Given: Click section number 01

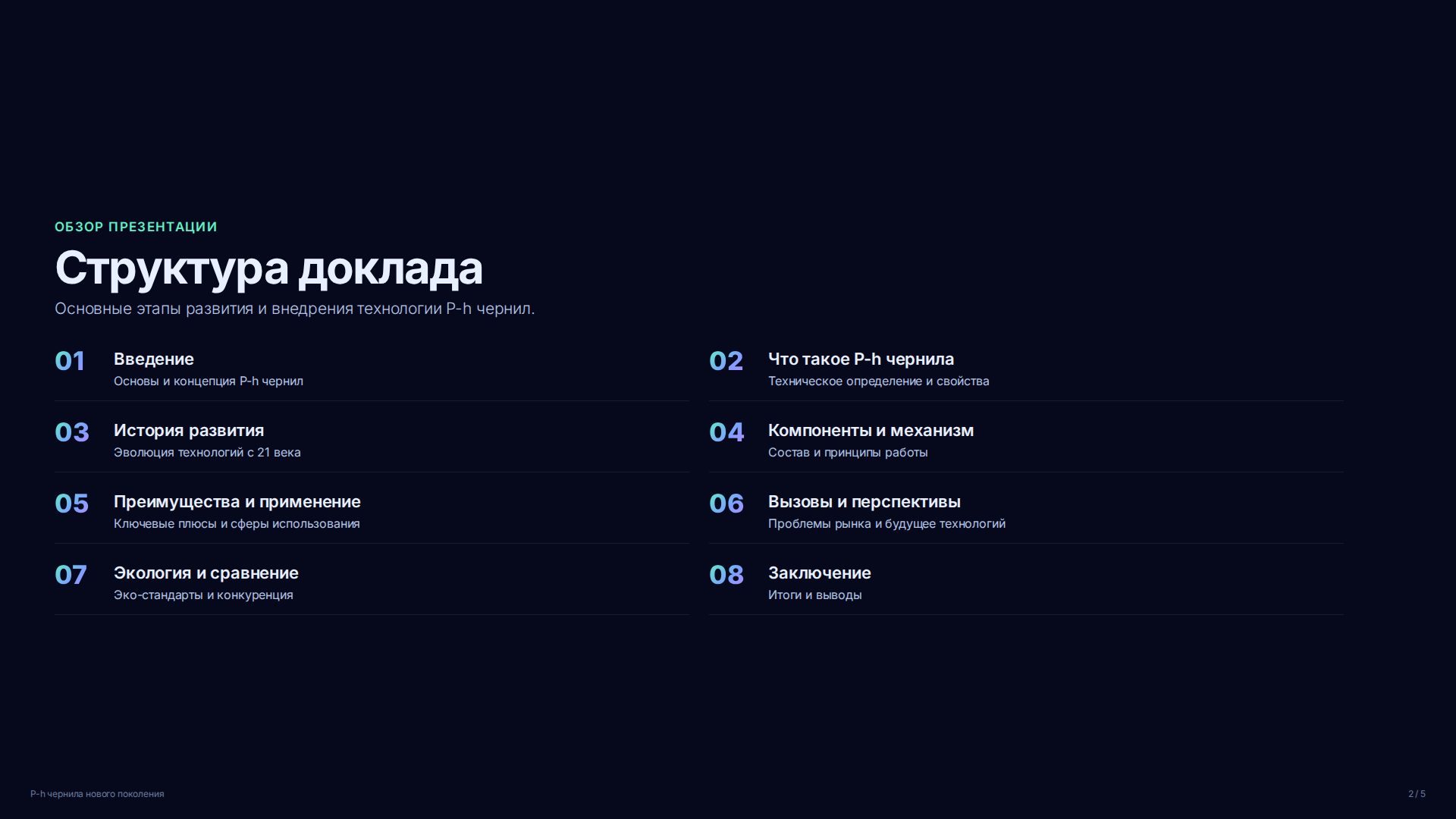Looking at the screenshot, I should pos(70,361).
